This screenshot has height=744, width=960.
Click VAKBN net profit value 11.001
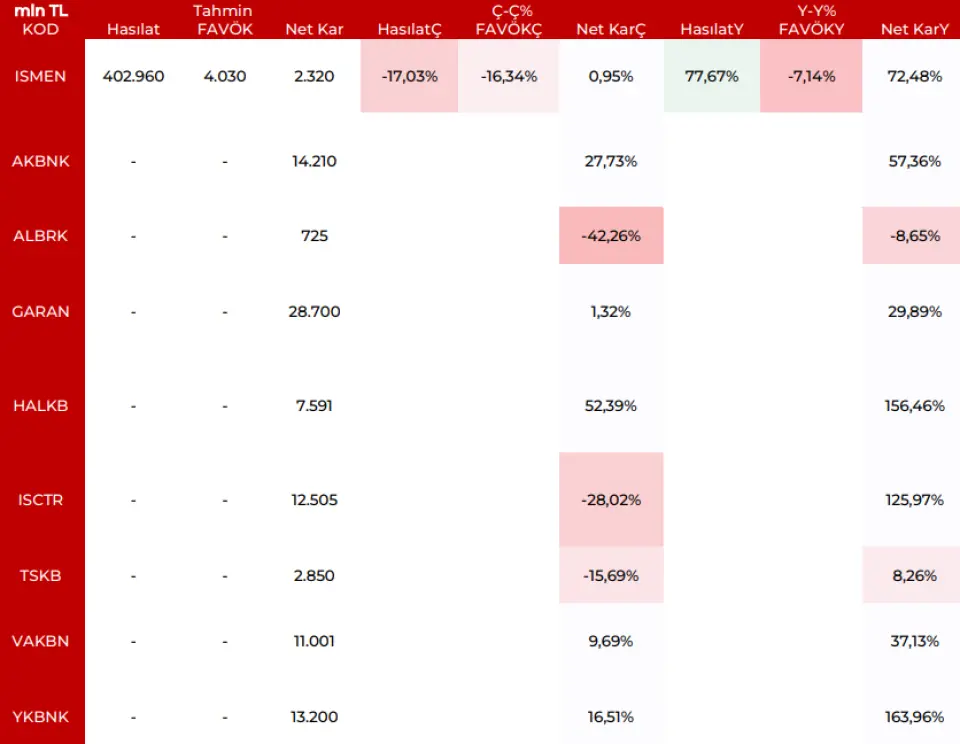click(x=314, y=641)
